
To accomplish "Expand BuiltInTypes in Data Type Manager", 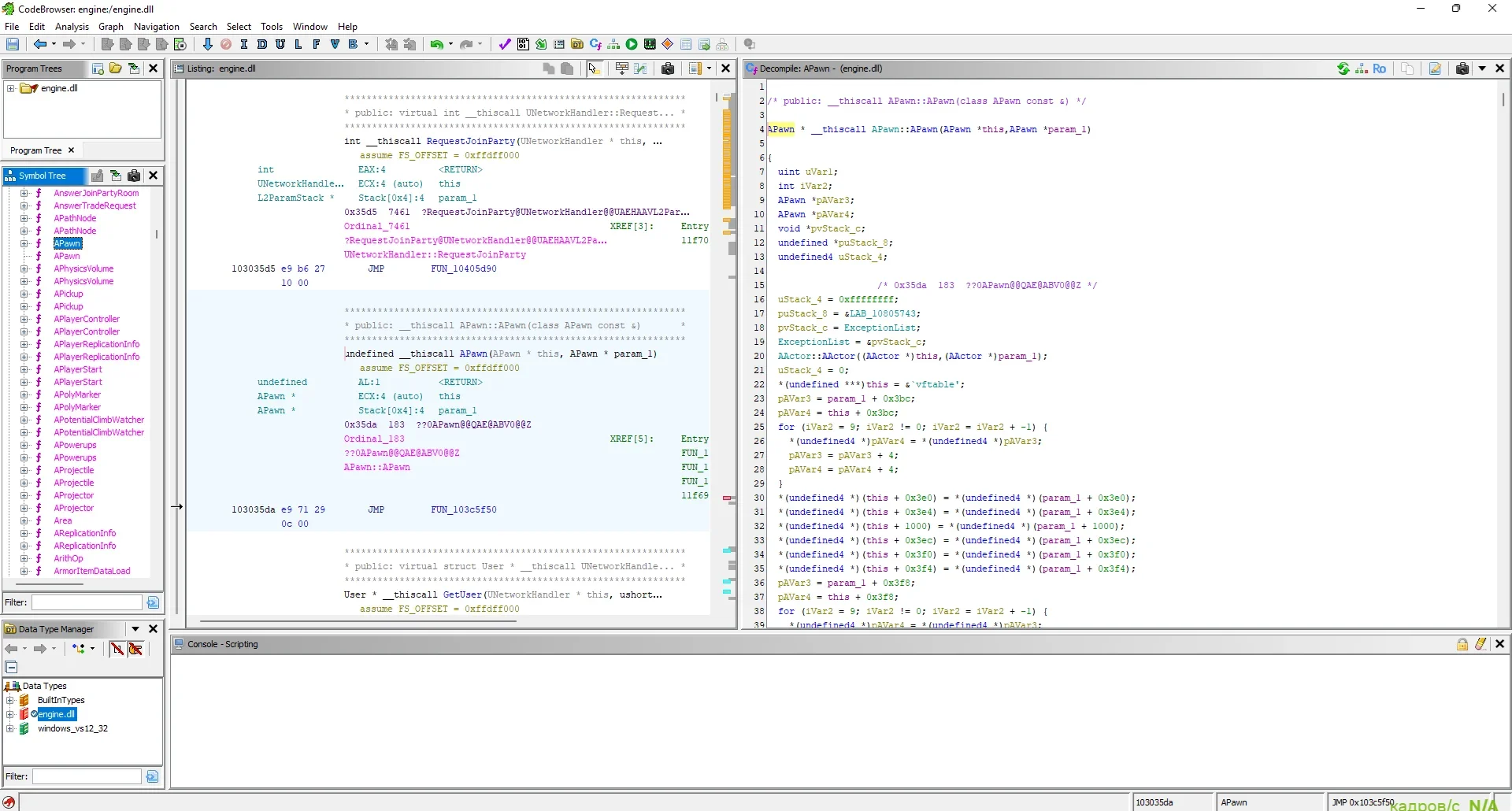I will coord(10,700).
